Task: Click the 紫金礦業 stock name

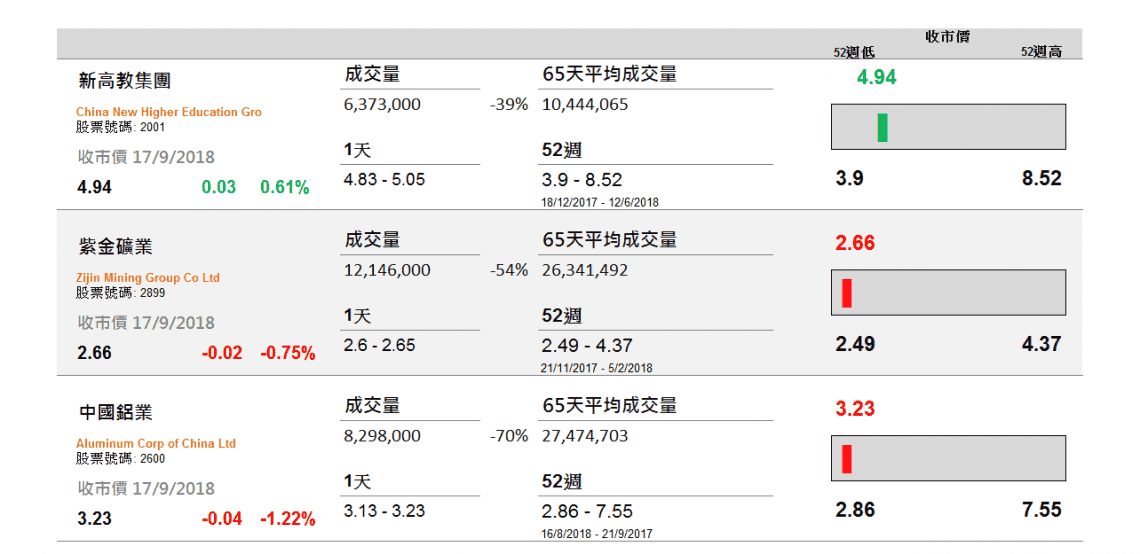Action: (116, 246)
